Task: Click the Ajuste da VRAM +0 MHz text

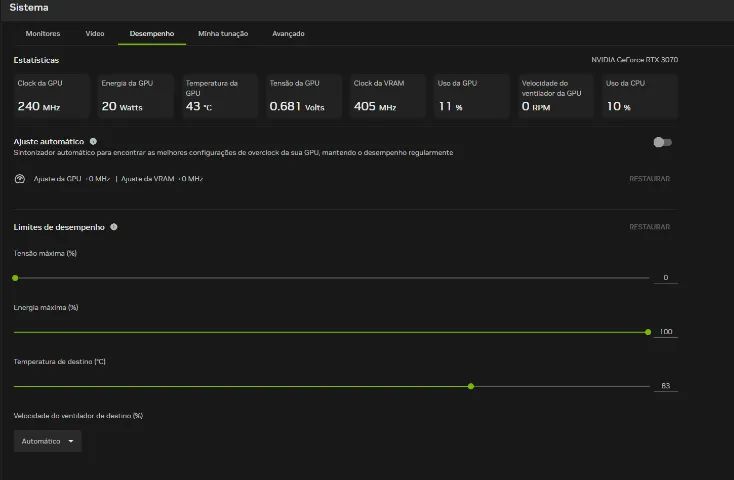Action: tap(162, 179)
